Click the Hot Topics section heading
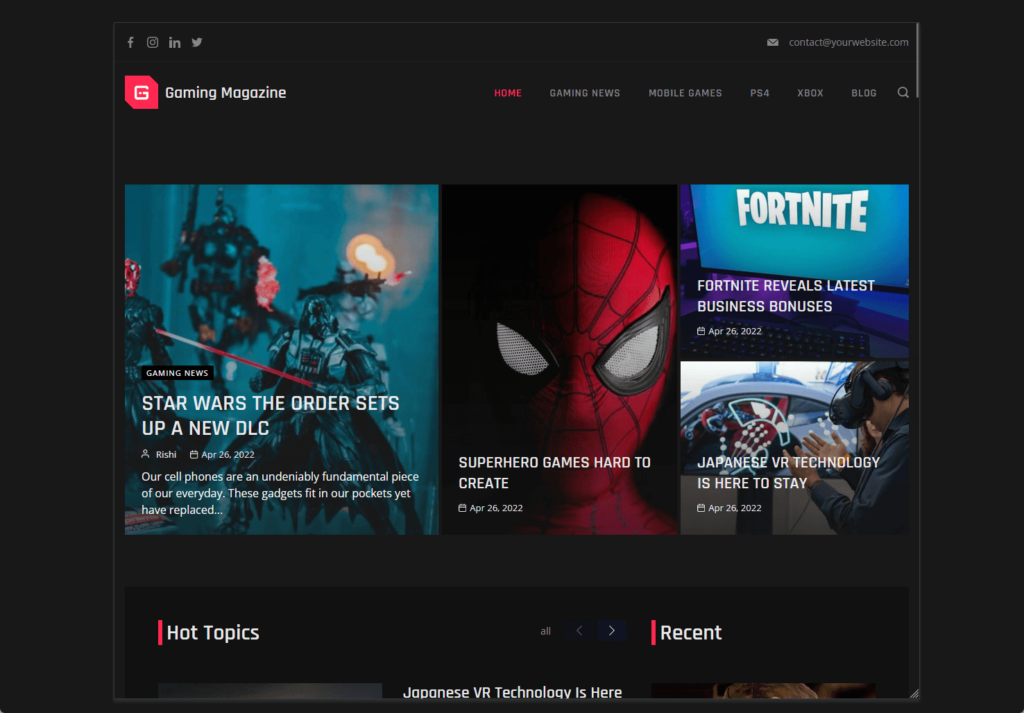This screenshot has width=1024, height=713. (213, 633)
